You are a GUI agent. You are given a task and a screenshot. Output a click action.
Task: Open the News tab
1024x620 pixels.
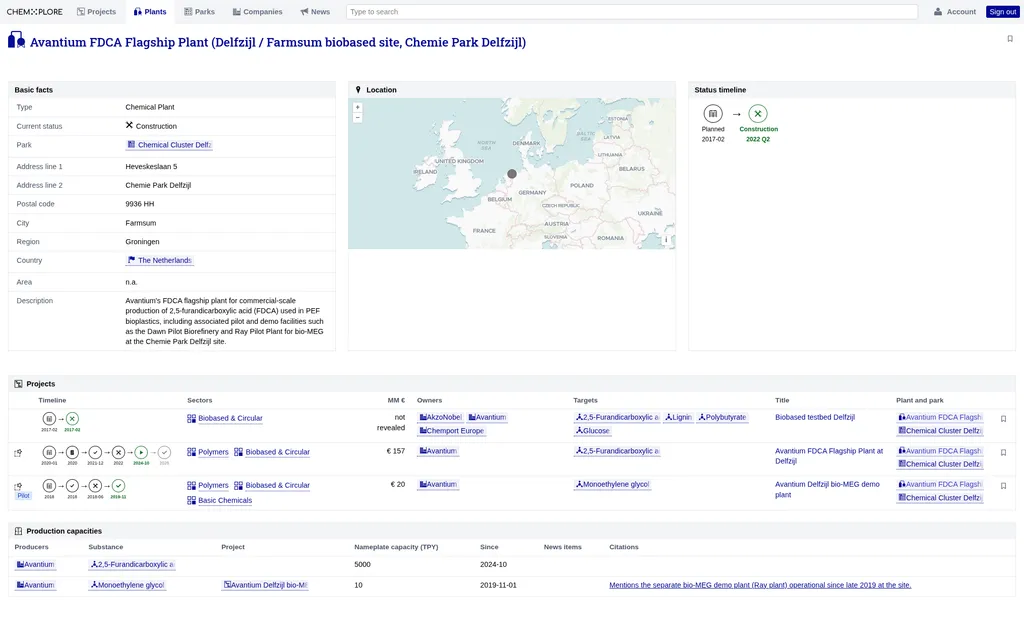(315, 12)
